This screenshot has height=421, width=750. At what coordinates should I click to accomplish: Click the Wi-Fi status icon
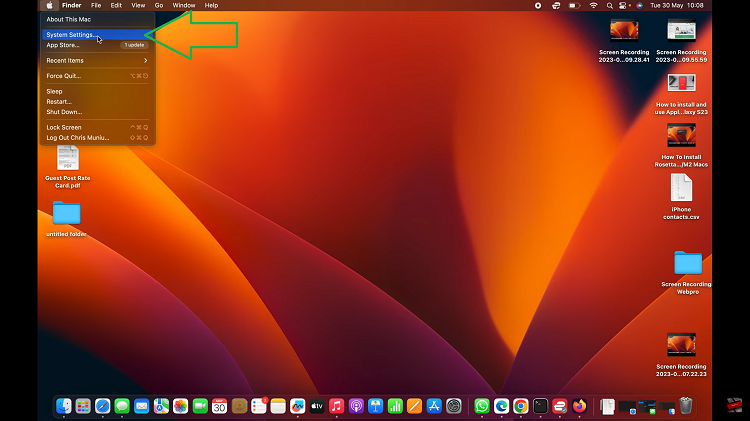click(593, 5)
